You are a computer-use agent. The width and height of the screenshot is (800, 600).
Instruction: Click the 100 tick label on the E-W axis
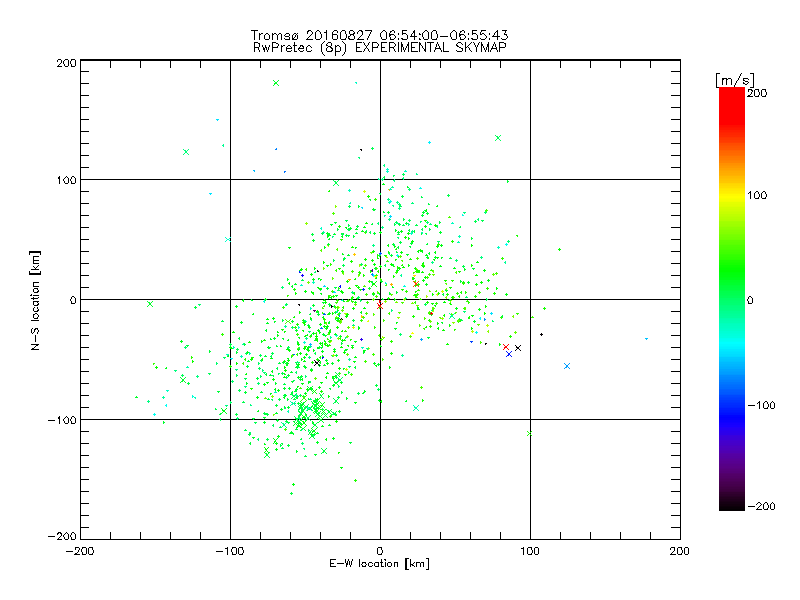point(530,551)
